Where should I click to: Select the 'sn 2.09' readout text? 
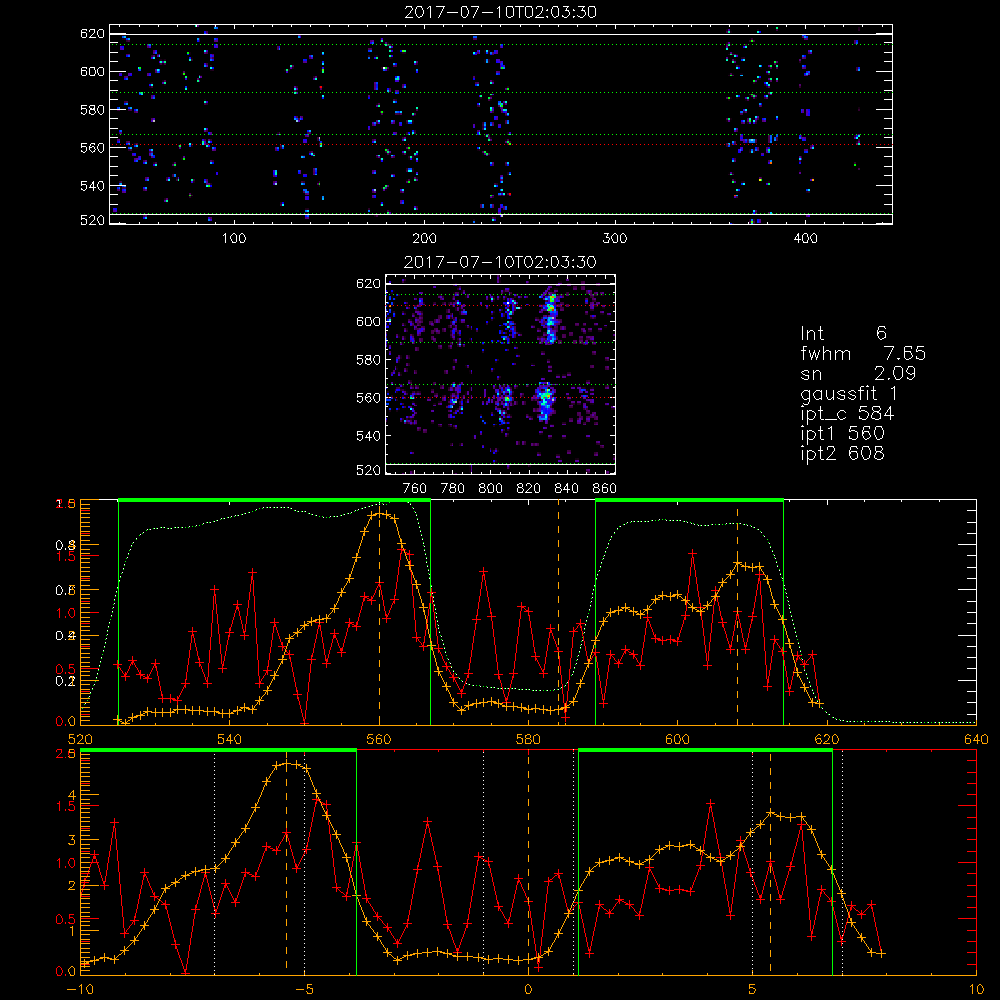858,373
